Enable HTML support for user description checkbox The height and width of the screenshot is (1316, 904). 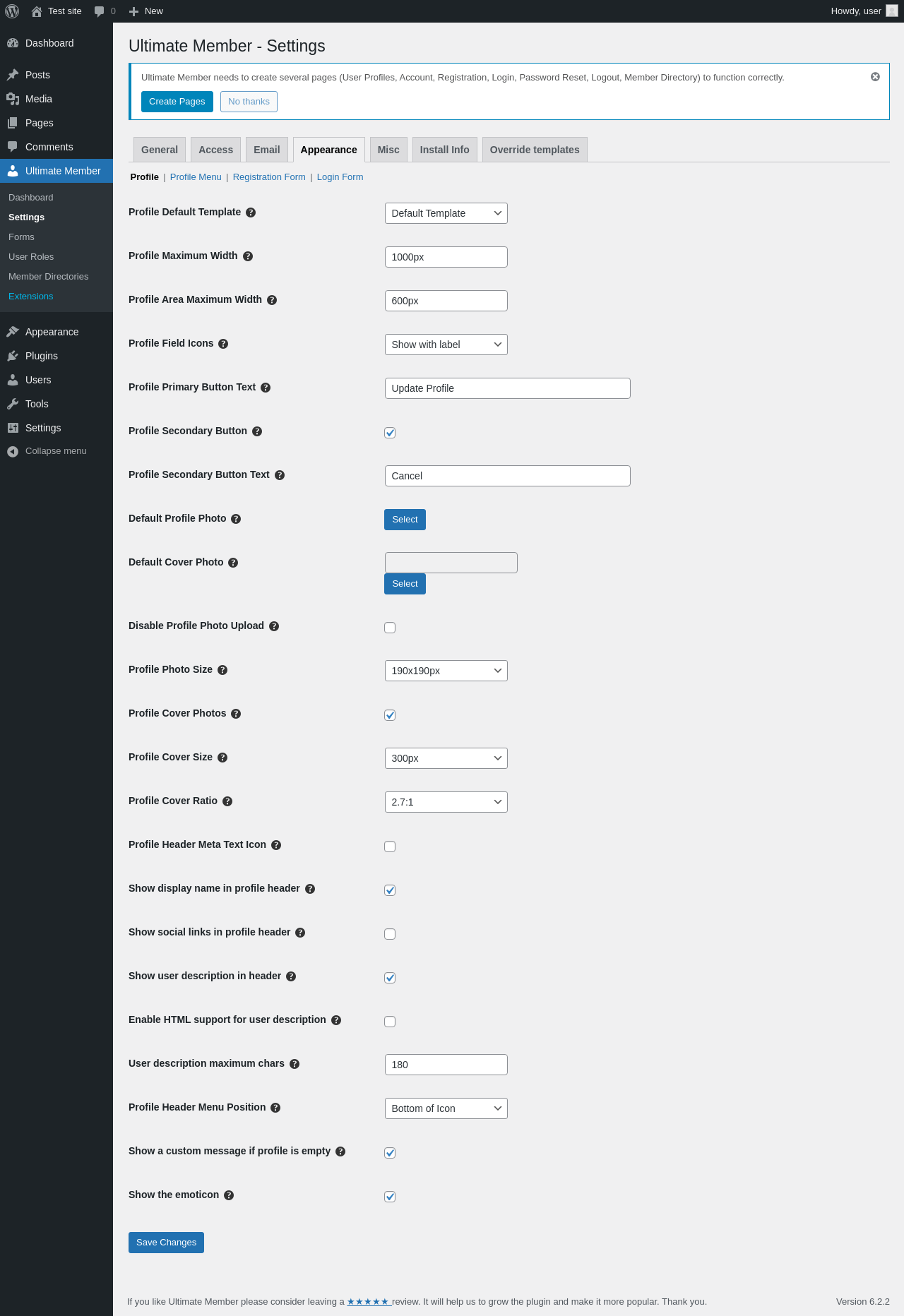click(x=390, y=1022)
